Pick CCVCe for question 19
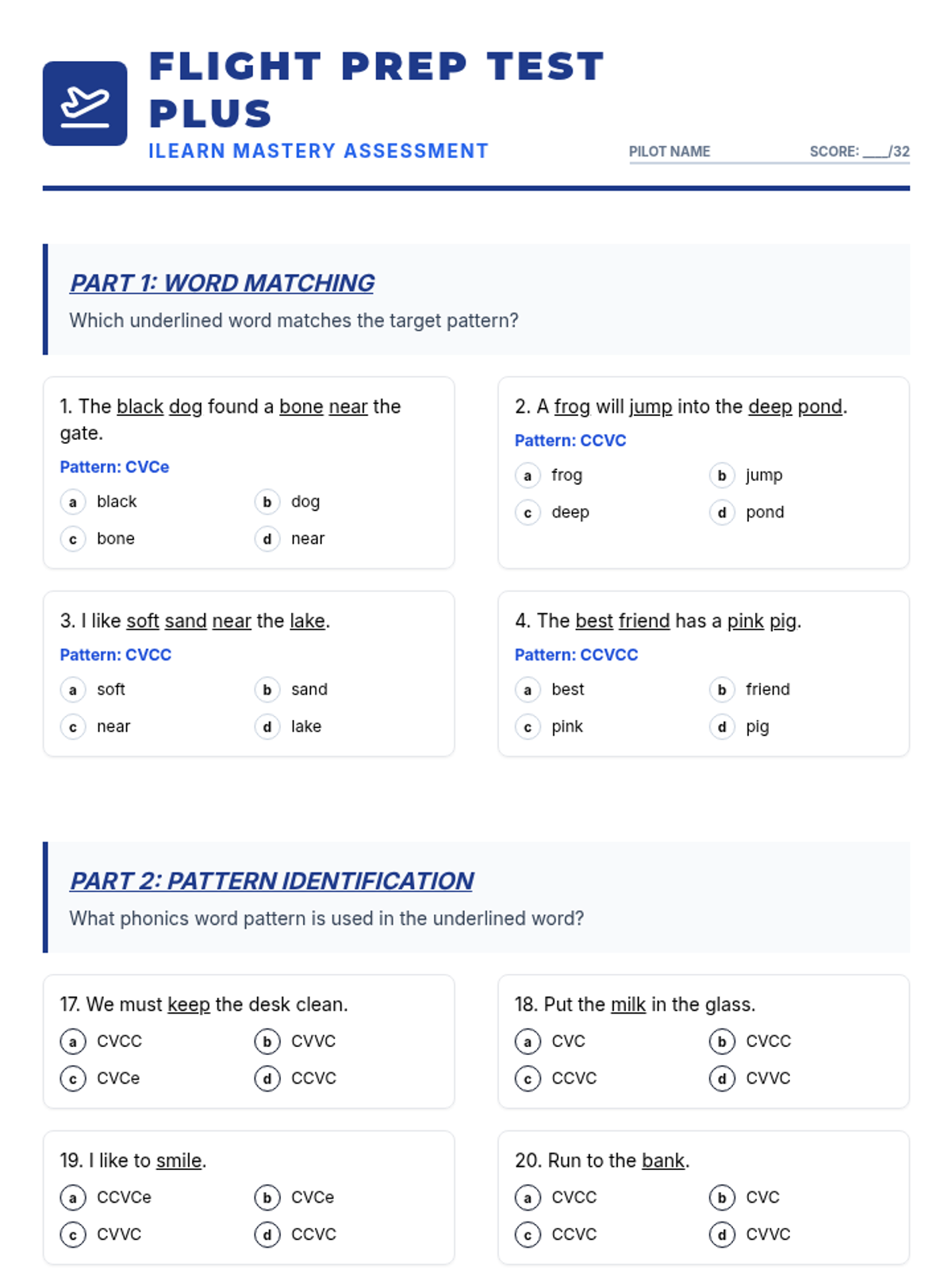Viewport: 952px width, 1270px height. [73, 1197]
